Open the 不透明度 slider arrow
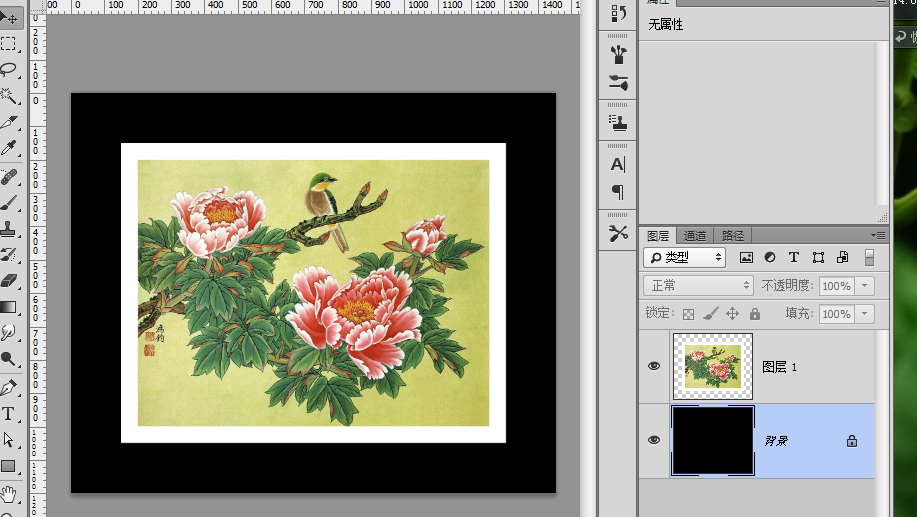Viewport: 917px width, 517px height. 864,286
